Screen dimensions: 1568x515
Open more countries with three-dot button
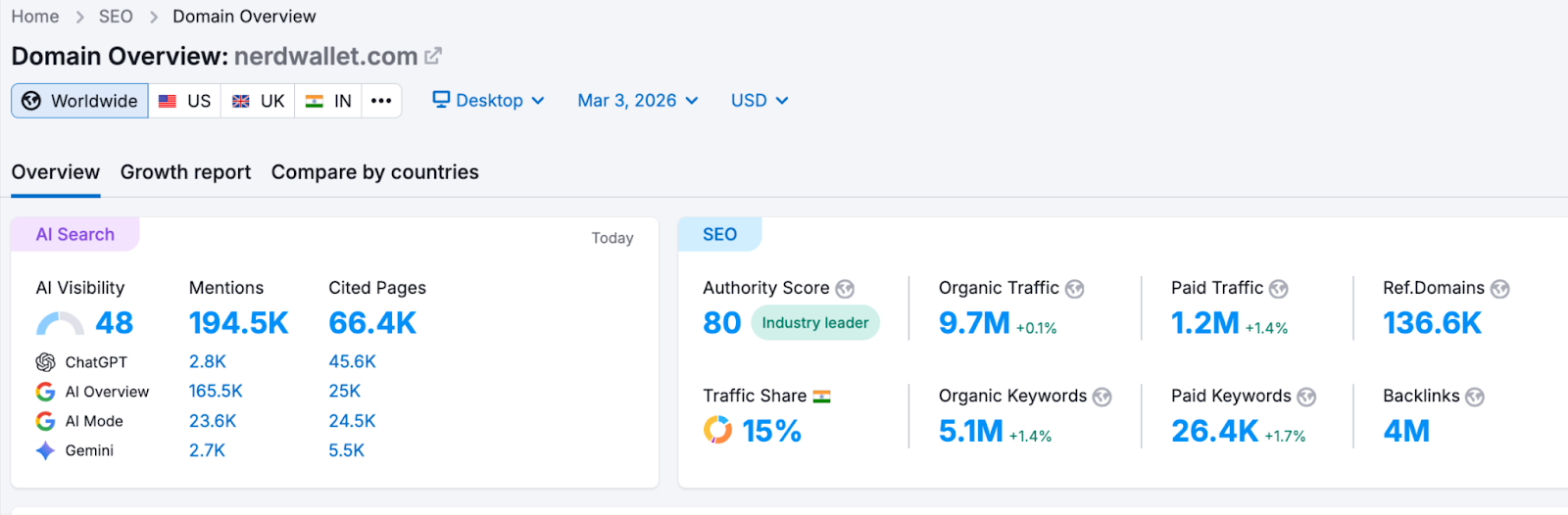tap(381, 101)
